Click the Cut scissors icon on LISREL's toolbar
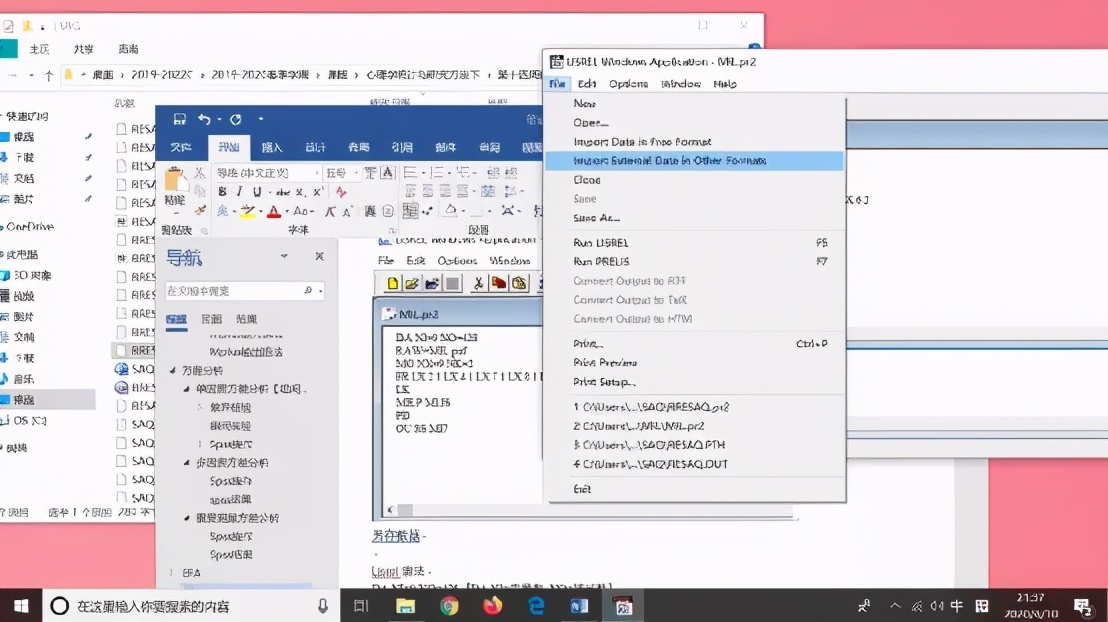 [x=478, y=283]
